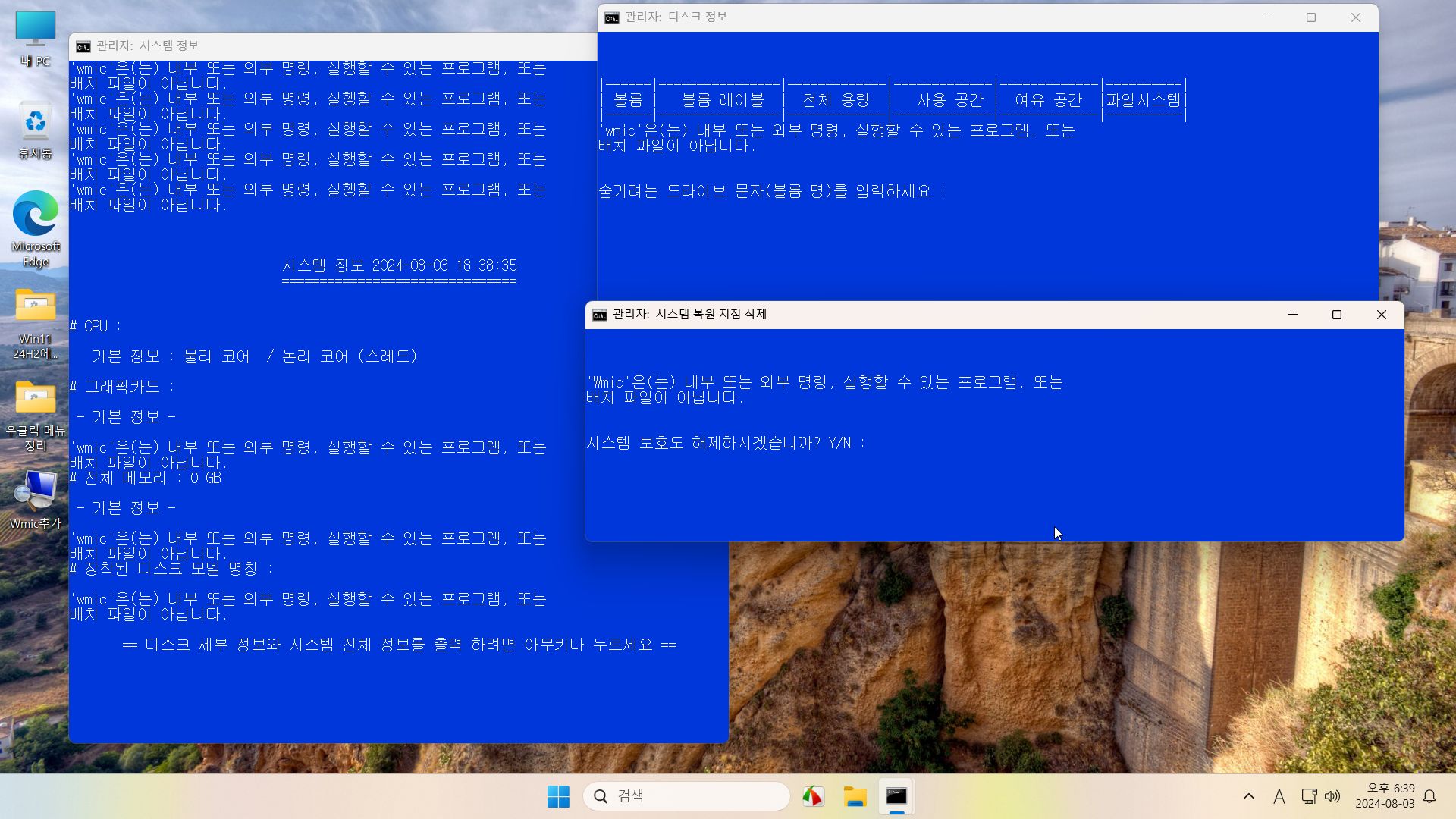Image resolution: width=1456 pixels, height=819 pixels.
Task: Click the 파일시스템 column header
Action: point(1144,100)
